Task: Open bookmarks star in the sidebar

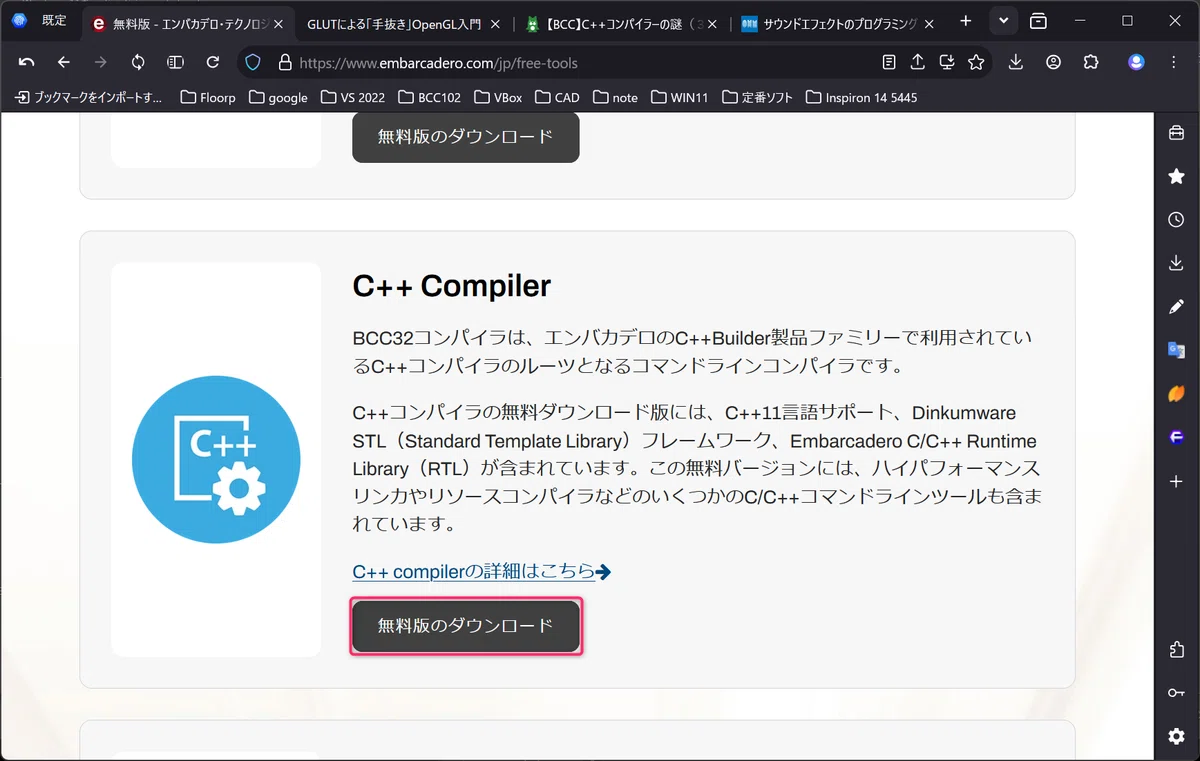Action: pyautogui.click(x=1176, y=176)
